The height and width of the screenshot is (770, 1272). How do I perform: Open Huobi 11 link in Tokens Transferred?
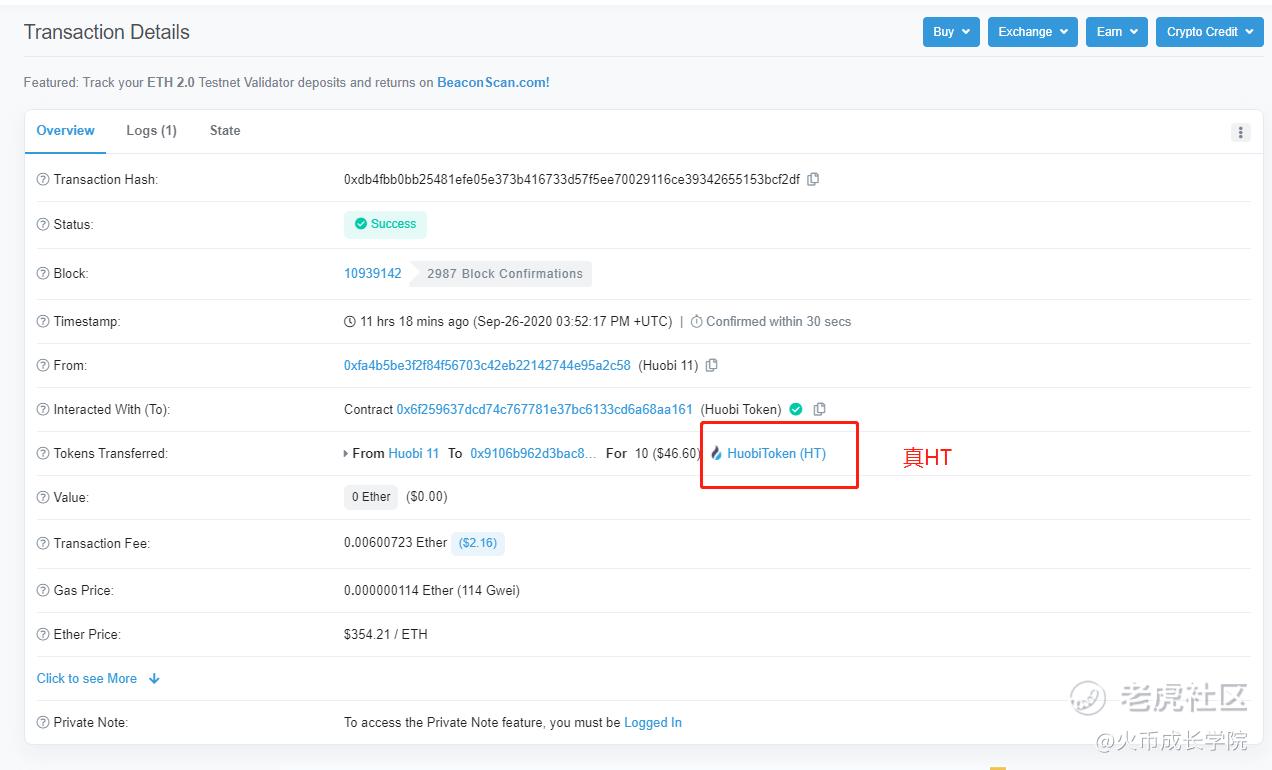point(414,453)
